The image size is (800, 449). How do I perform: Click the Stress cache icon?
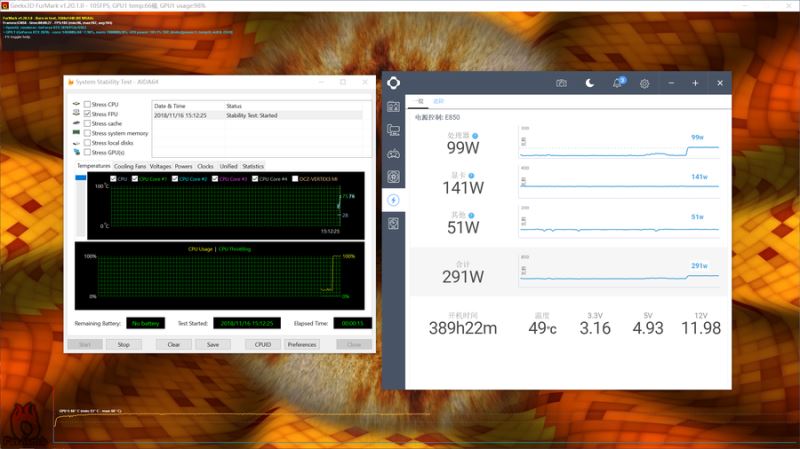[x=77, y=123]
